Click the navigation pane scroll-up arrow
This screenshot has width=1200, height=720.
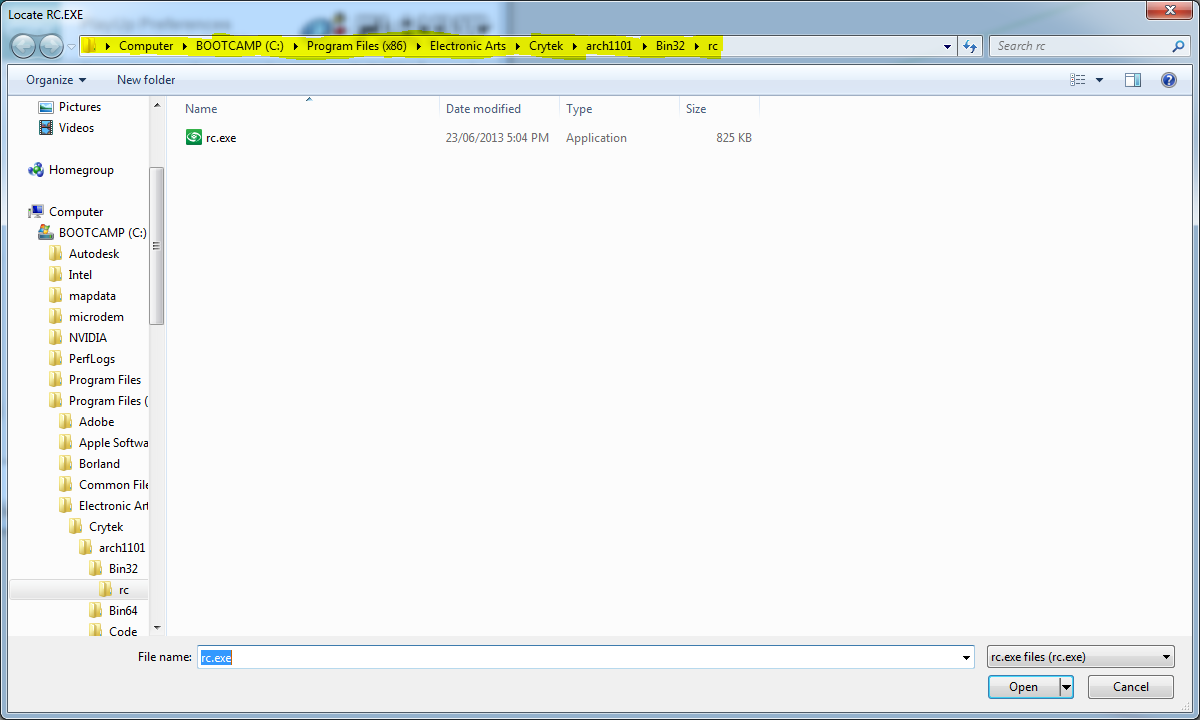[x=156, y=103]
